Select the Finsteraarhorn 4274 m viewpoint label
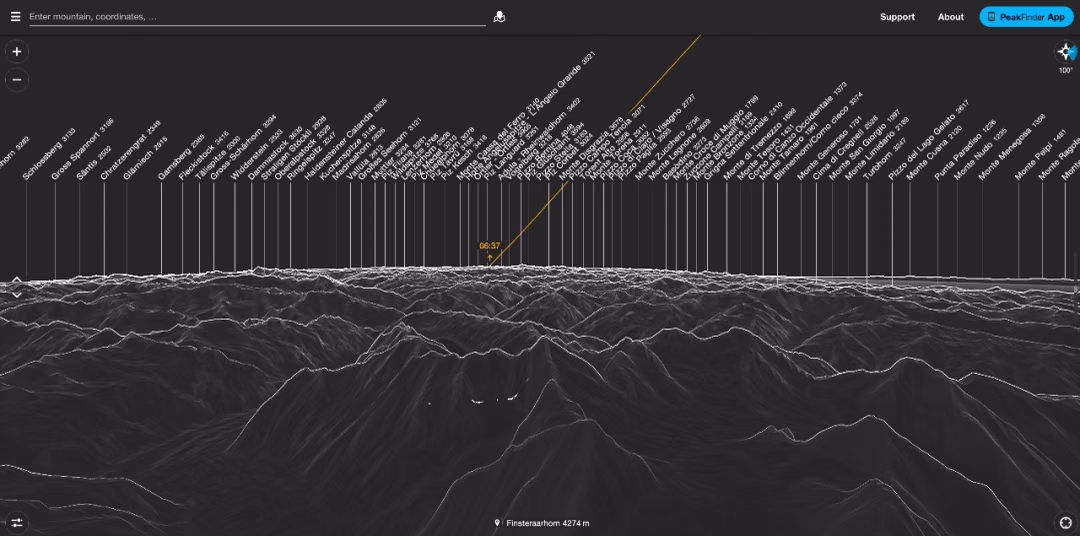The image size is (1080, 536). [548, 524]
